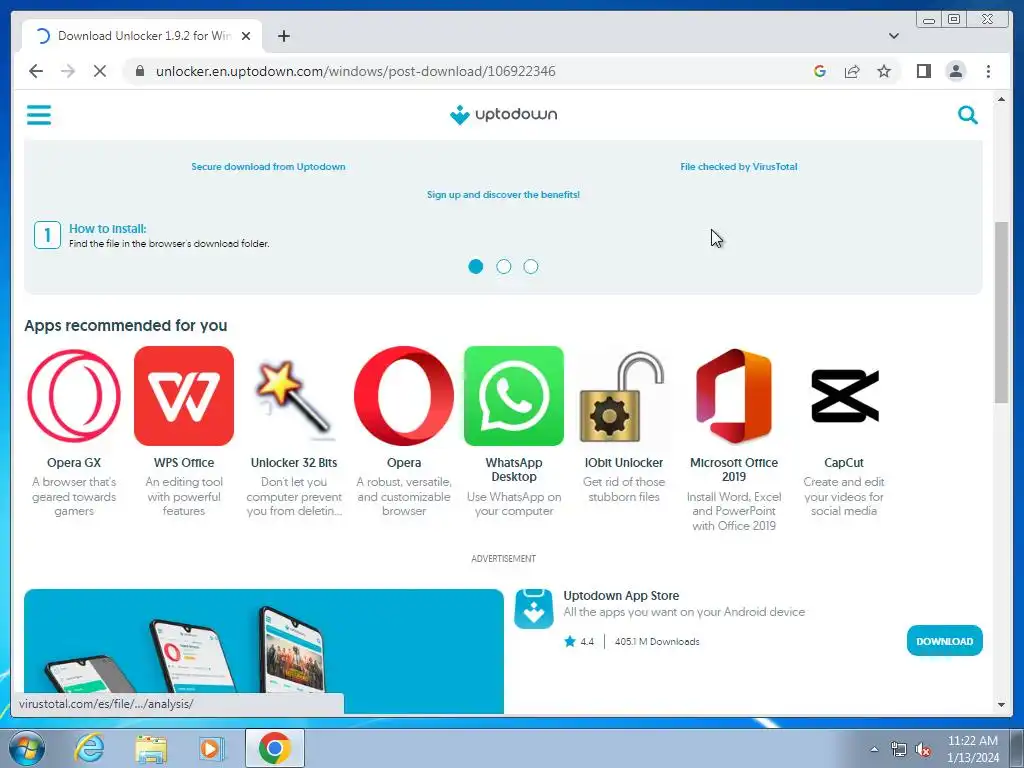Open the IObit Unlocker padlock icon
This screenshot has width=1024, height=768.
click(x=624, y=396)
